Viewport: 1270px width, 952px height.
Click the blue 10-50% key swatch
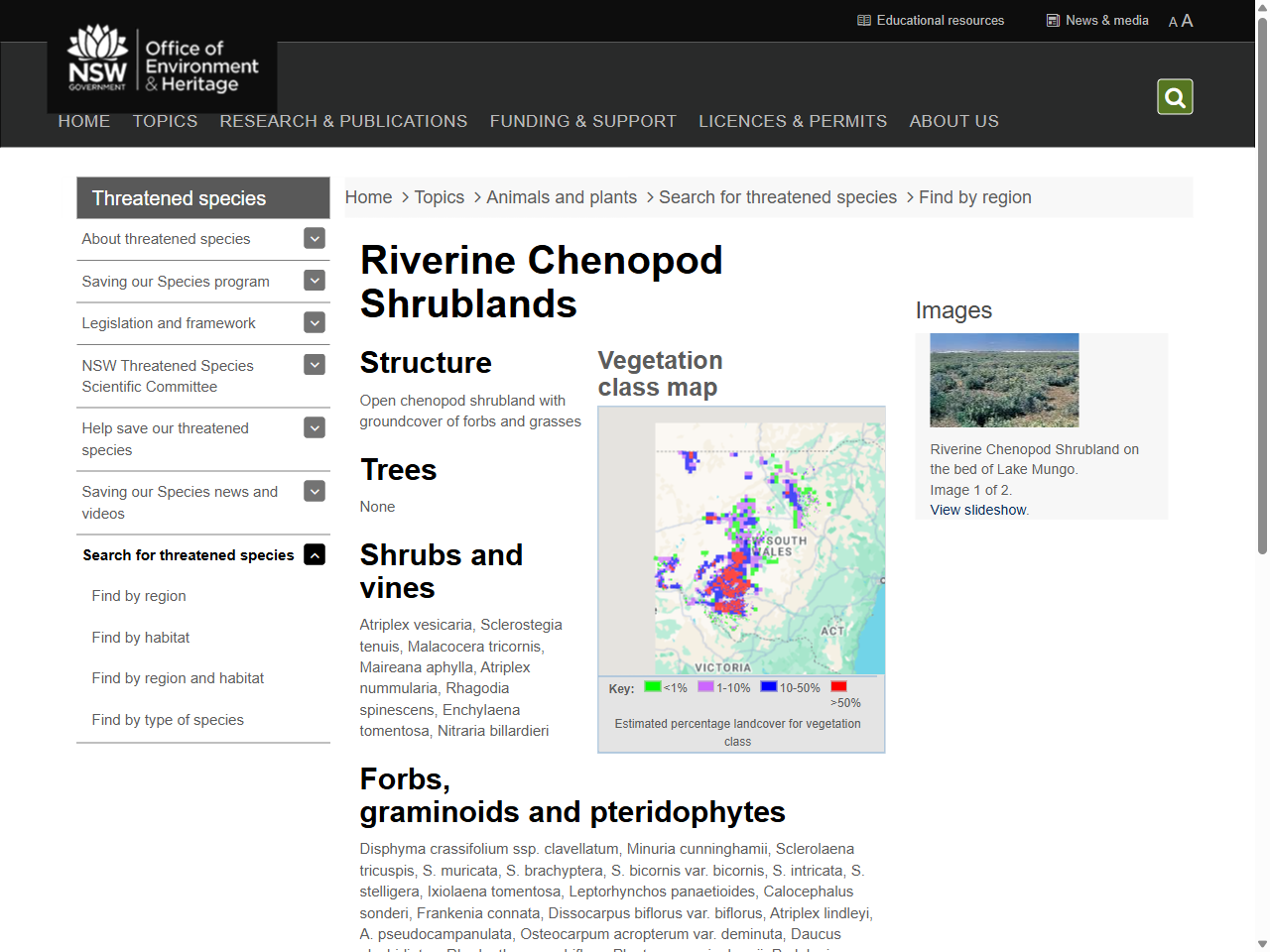(x=769, y=686)
